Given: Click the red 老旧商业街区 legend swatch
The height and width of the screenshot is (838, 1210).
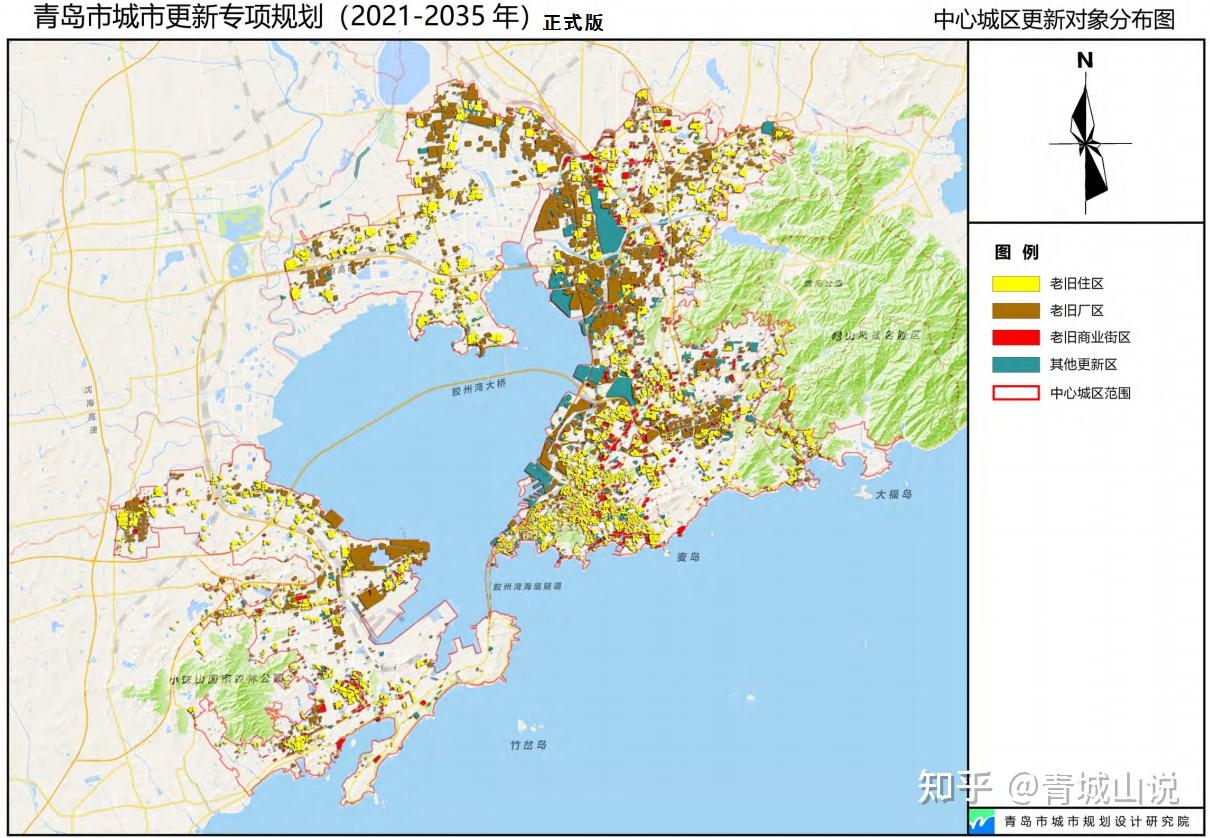Looking at the screenshot, I should click(x=1017, y=338).
